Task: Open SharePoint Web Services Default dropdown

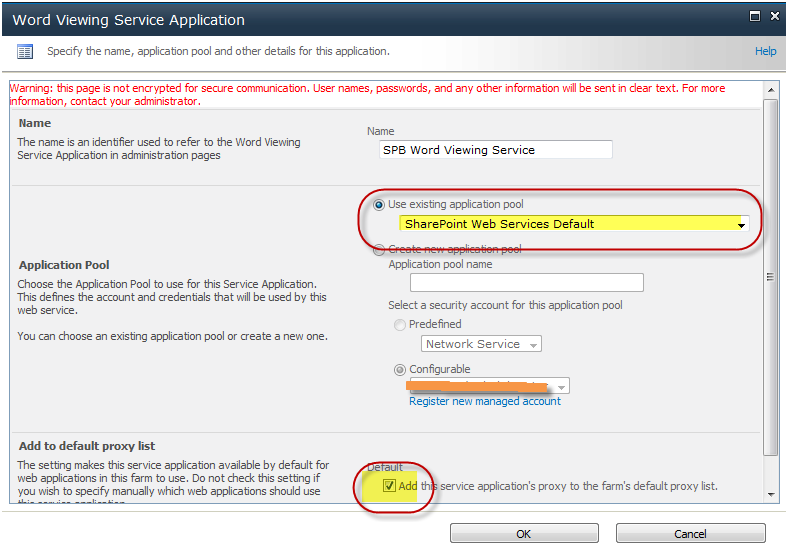Action: [x=574, y=224]
